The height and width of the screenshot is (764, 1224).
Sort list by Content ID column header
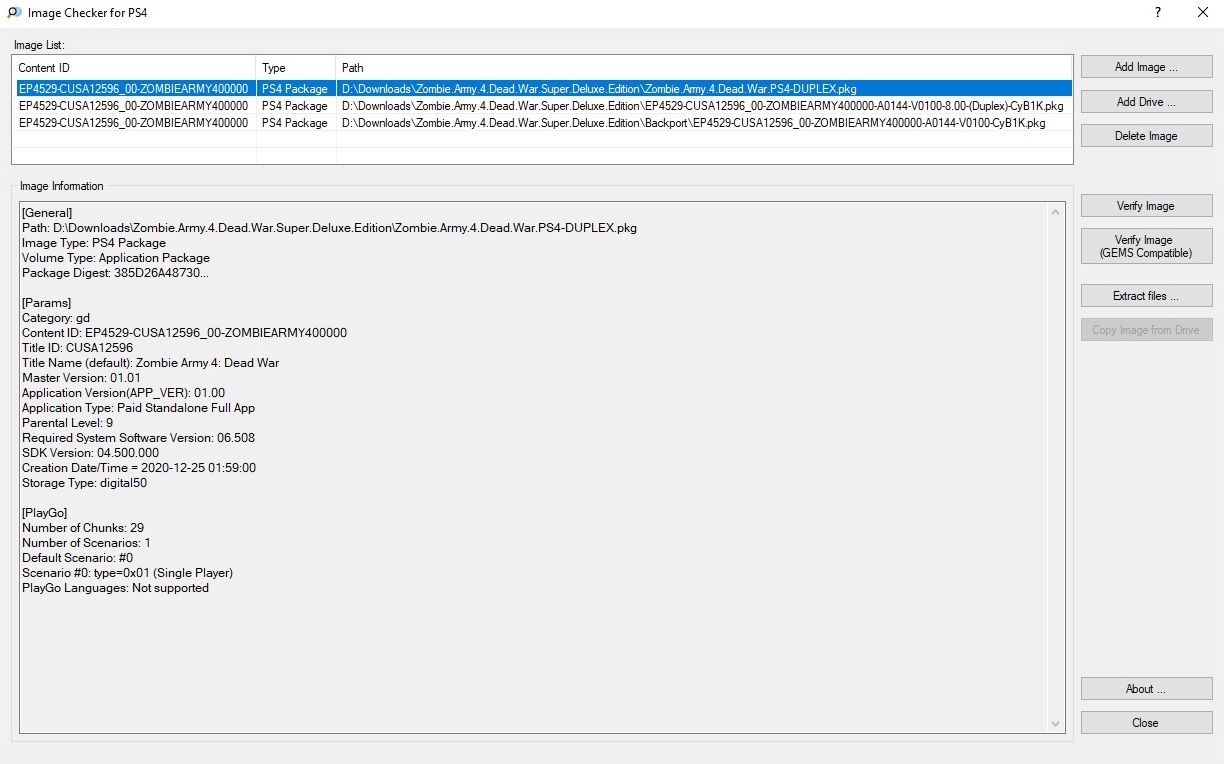(x=134, y=68)
